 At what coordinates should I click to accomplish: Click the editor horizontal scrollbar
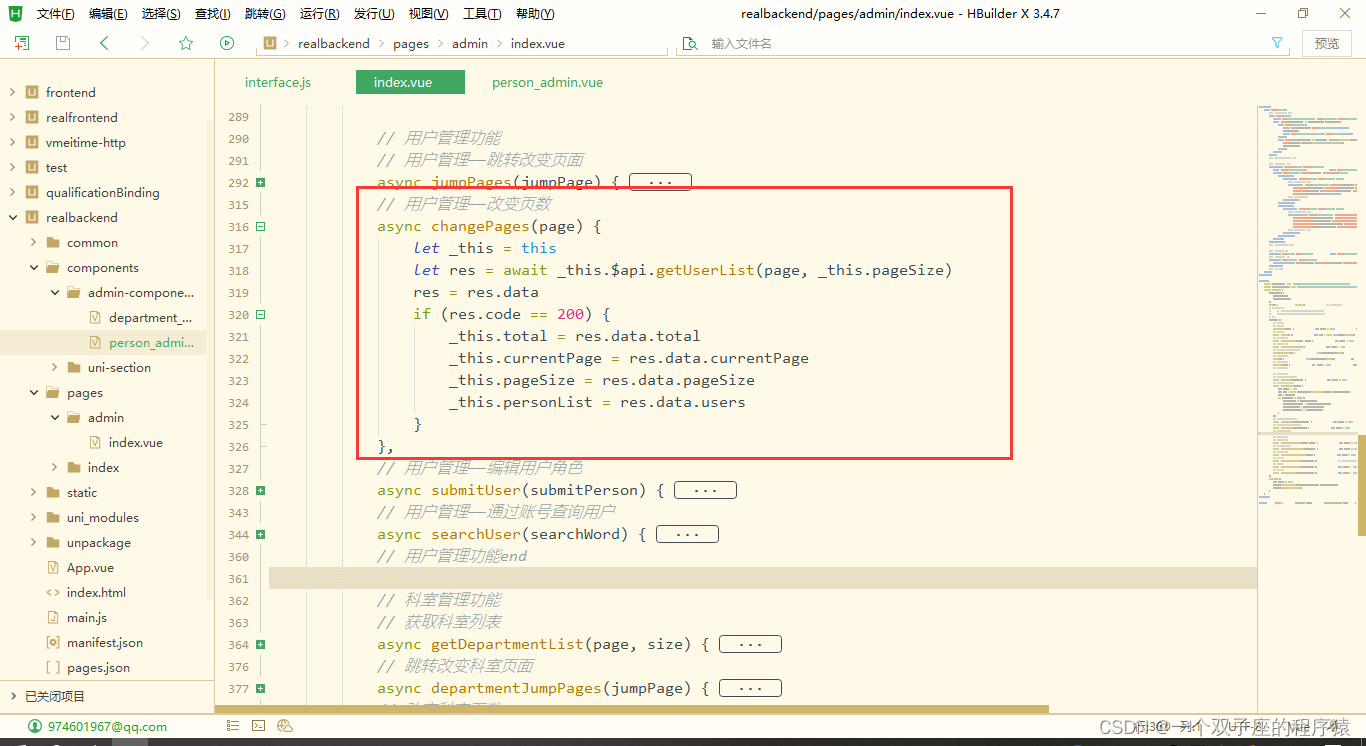[632, 709]
